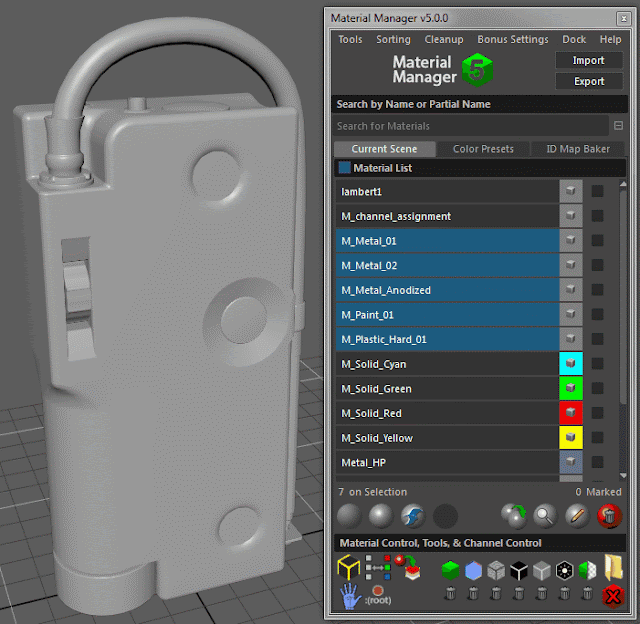Viewport: 640px width, 624px height.
Task: Click the Material Manager green 5 logo
Action: [477, 70]
